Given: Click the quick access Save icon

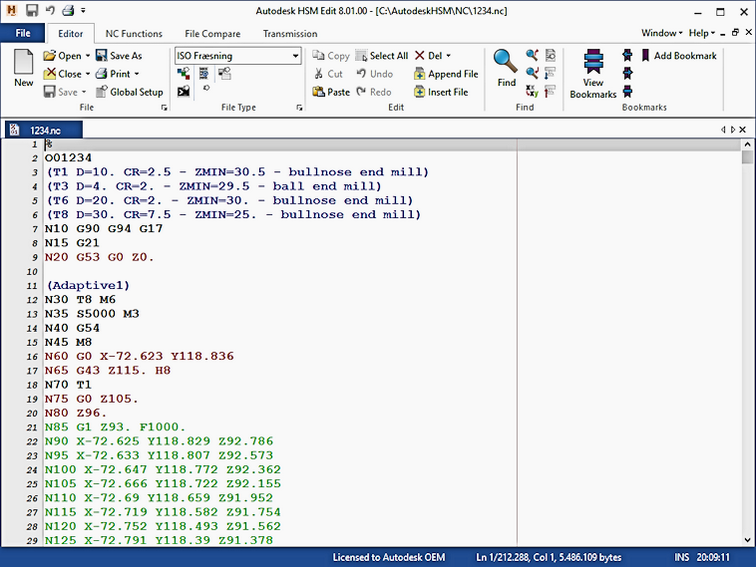Looking at the screenshot, I should click(33, 10).
